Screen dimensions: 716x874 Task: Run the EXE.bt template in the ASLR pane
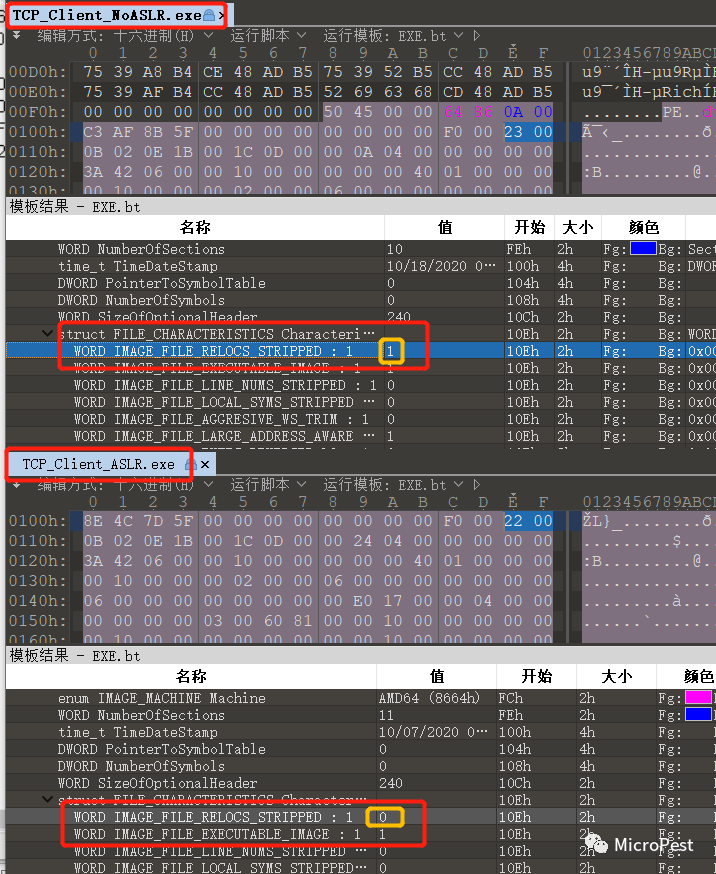tap(477, 485)
